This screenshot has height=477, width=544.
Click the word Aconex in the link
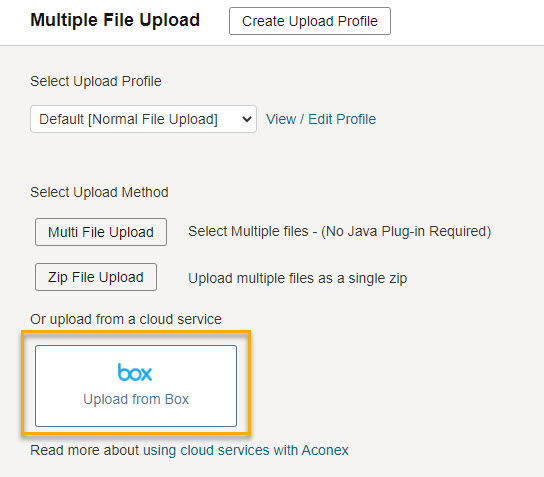[325, 450]
